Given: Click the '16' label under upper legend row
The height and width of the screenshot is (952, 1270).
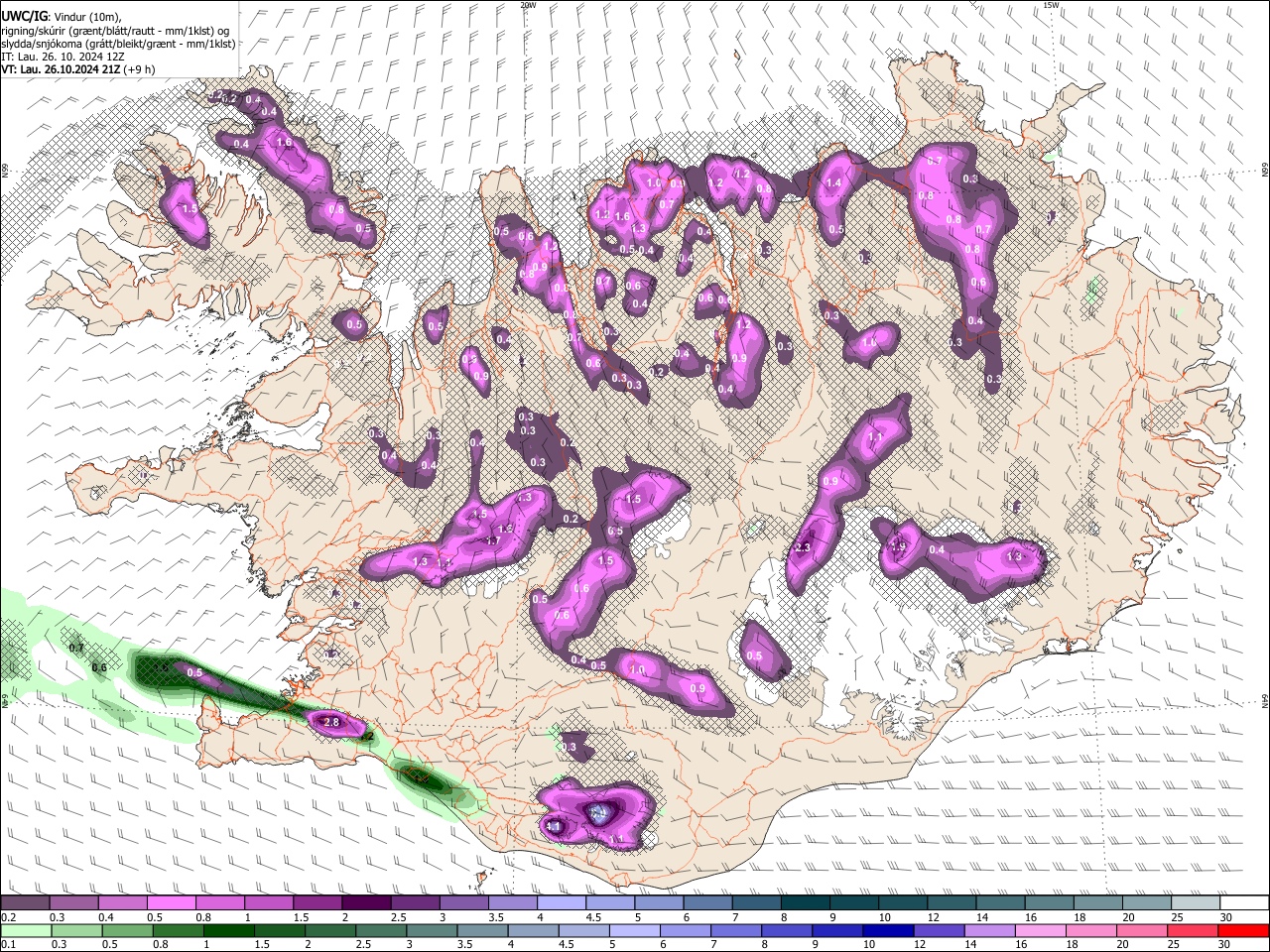Looking at the screenshot, I should [x=1031, y=917].
